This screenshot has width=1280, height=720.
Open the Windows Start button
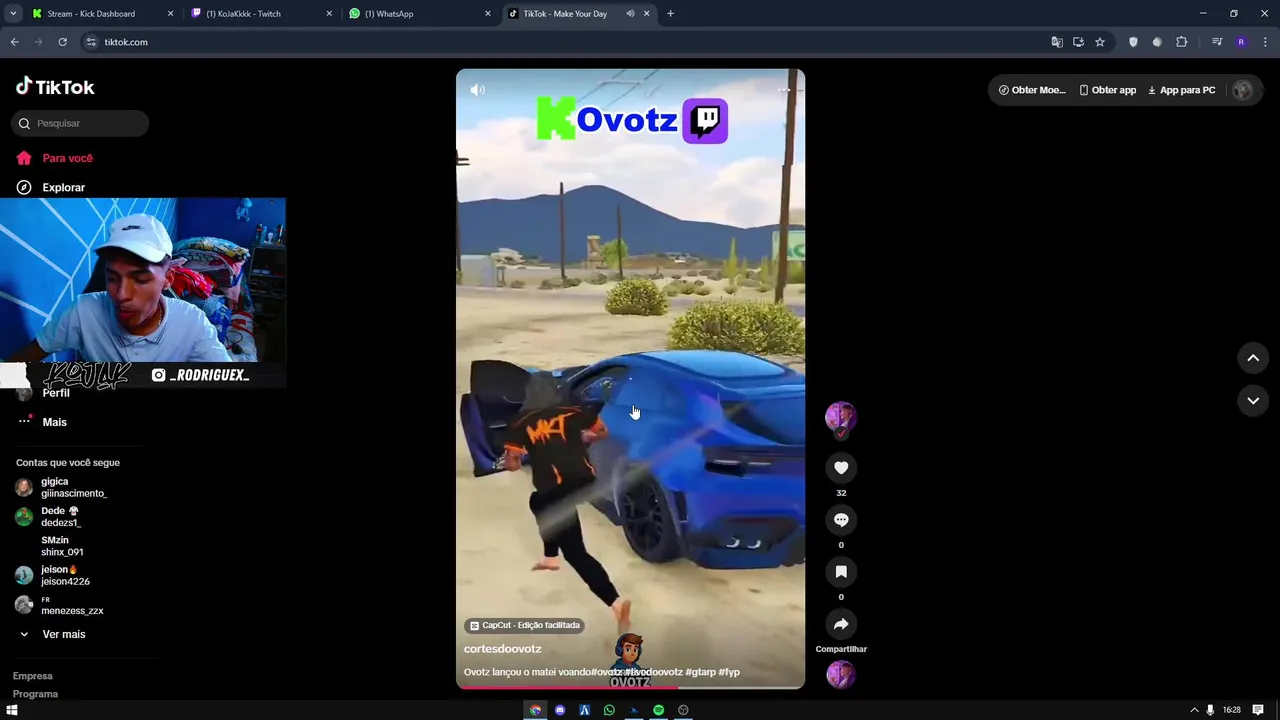[x=12, y=710]
